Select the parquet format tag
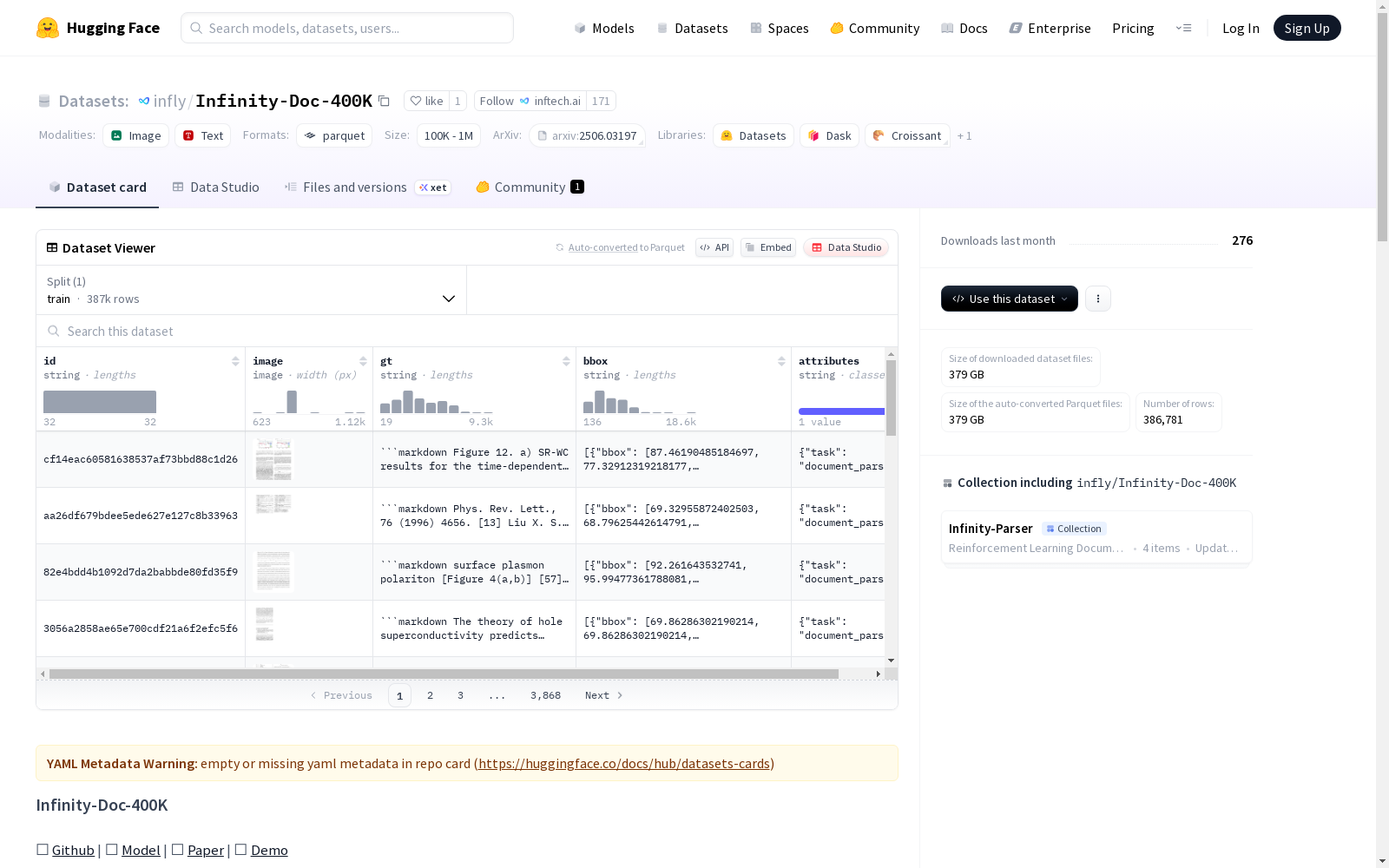Screen dimensions: 1389x868 [x=334, y=135]
